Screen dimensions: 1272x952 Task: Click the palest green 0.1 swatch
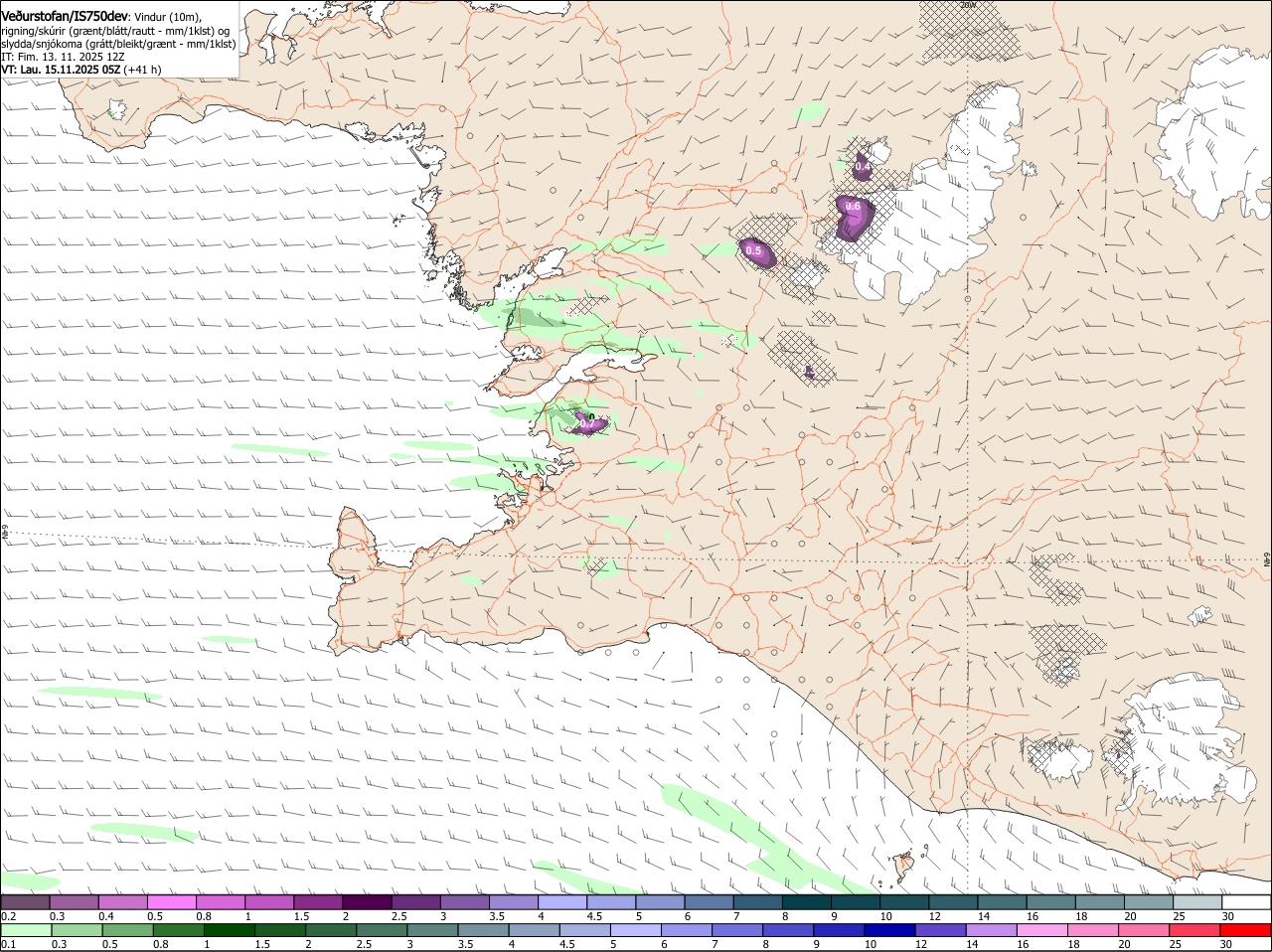click(26, 931)
